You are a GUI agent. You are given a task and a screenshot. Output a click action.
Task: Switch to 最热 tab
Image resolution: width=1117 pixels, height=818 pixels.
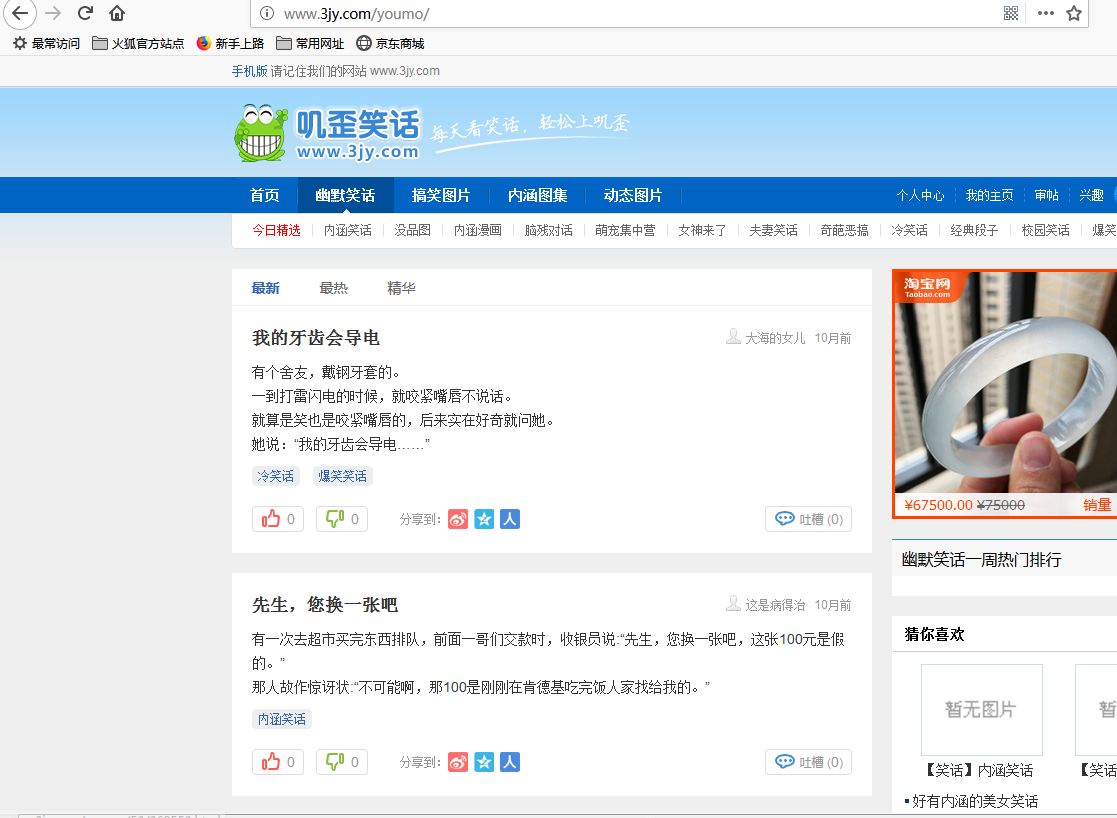point(333,288)
